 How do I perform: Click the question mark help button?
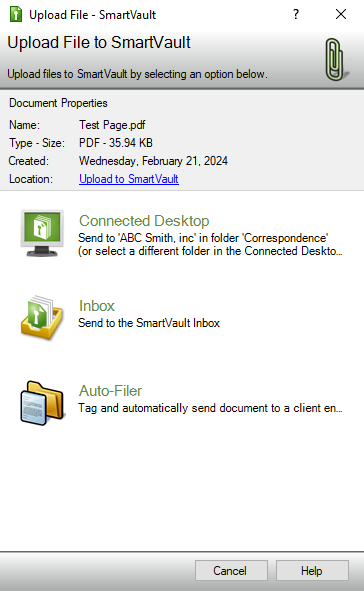click(x=296, y=14)
